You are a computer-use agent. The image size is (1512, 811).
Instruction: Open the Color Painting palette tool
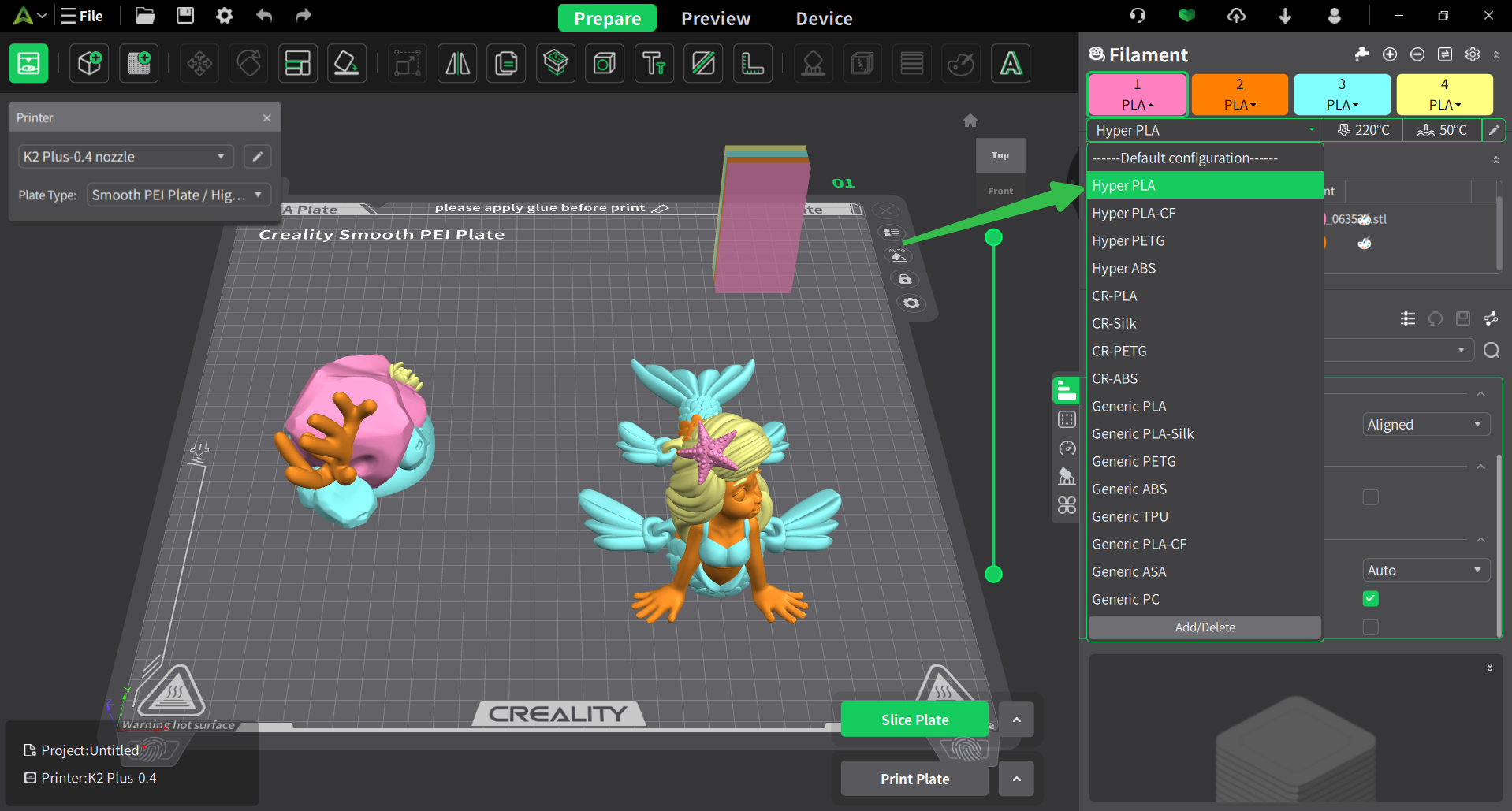click(x=961, y=63)
